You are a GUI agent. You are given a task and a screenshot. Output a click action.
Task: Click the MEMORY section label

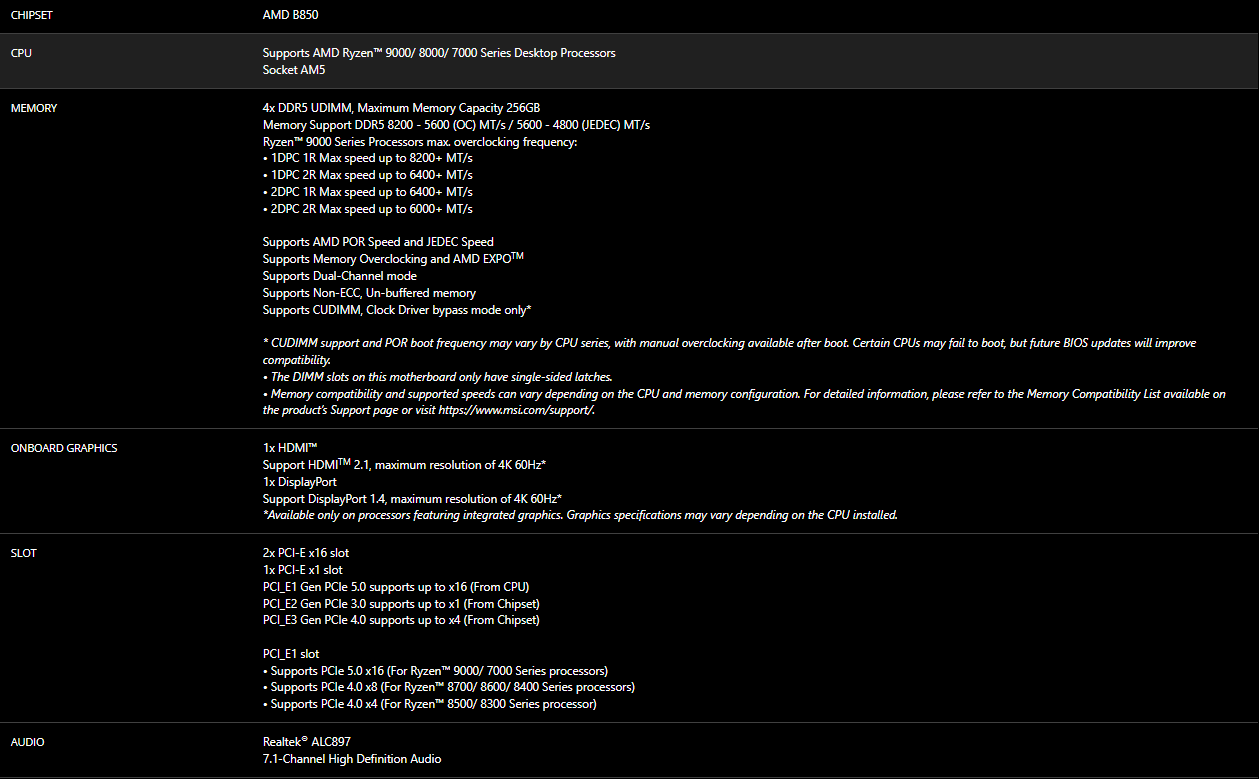[x=34, y=108]
